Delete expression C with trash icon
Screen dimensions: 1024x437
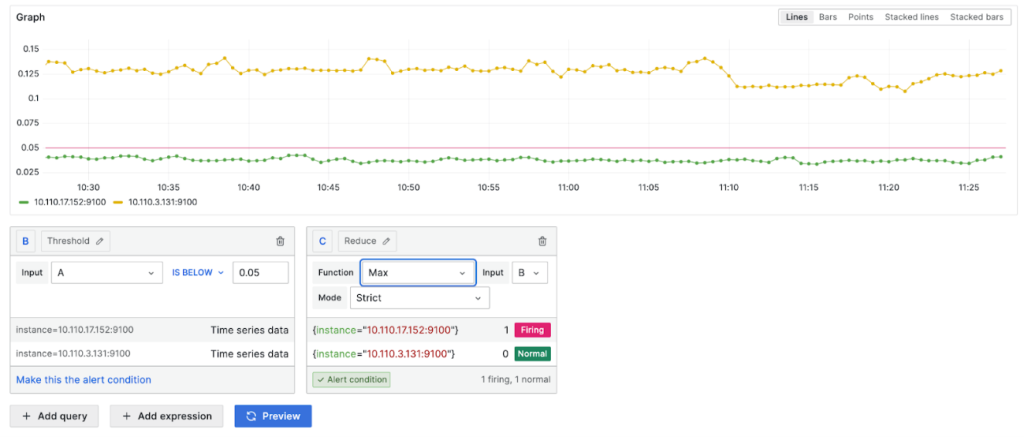point(542,241)
